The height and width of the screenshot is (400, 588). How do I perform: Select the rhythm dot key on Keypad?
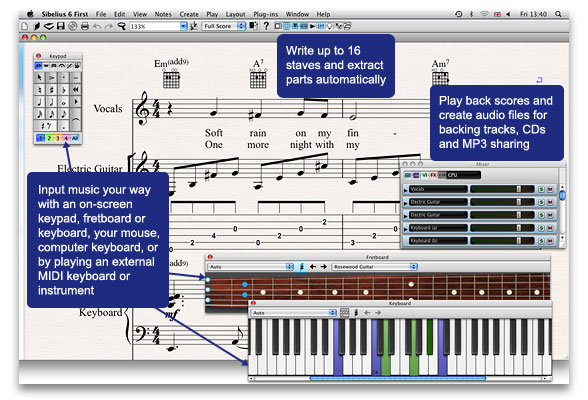coord(64,125)
